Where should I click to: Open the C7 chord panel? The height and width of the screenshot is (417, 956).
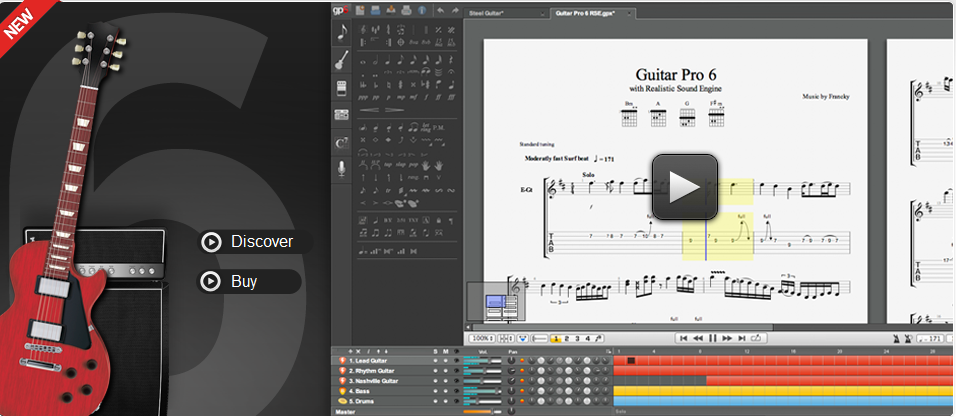pos(341,142)
